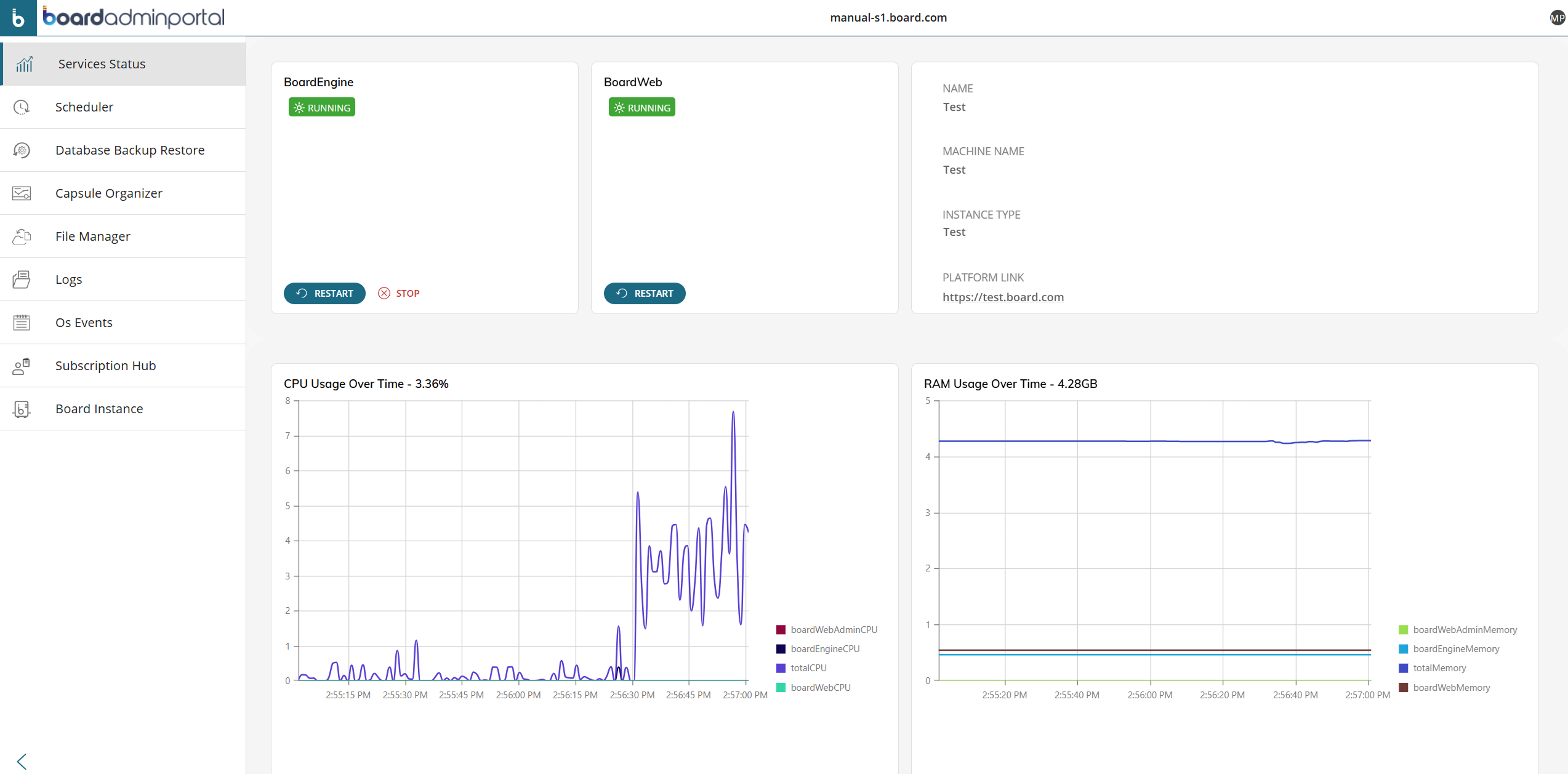
Task: Click the highest CPU spike on chart
Action: coord(733,413)
